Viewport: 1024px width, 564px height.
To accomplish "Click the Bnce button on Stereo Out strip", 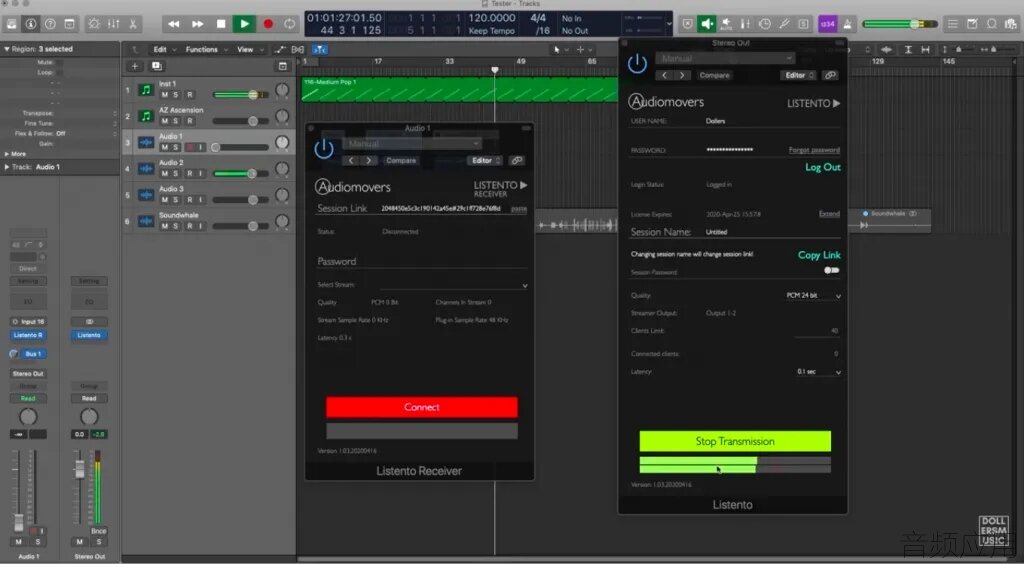I will [x=99, y=531].
